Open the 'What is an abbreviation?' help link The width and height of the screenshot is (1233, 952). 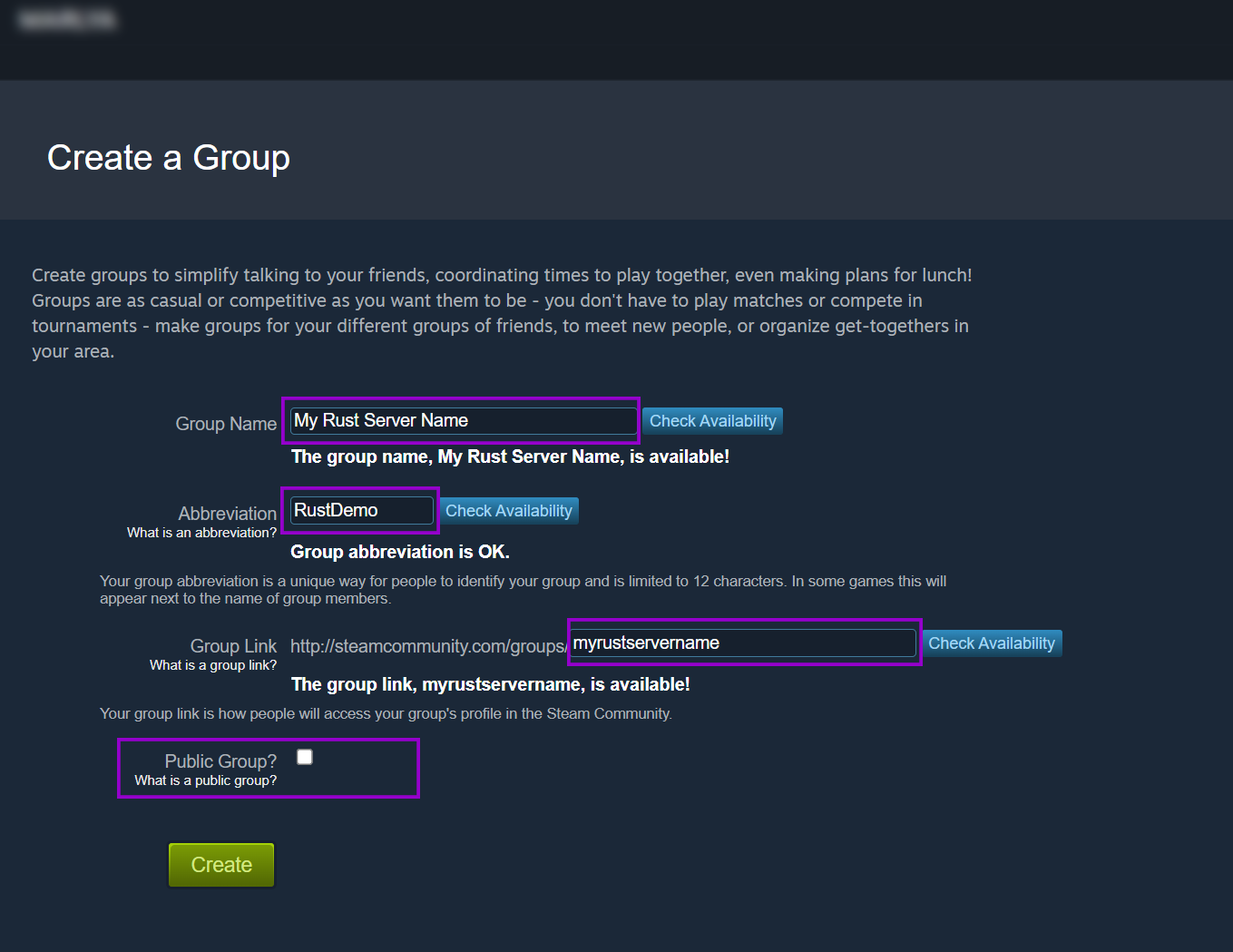tap(201, 533)
